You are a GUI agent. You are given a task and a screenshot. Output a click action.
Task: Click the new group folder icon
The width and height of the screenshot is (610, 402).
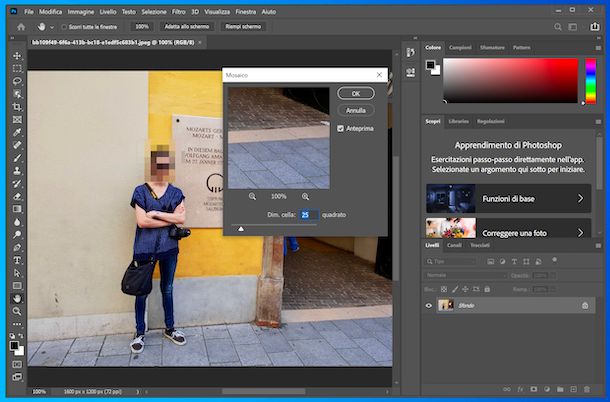click(x=560, y=389)
